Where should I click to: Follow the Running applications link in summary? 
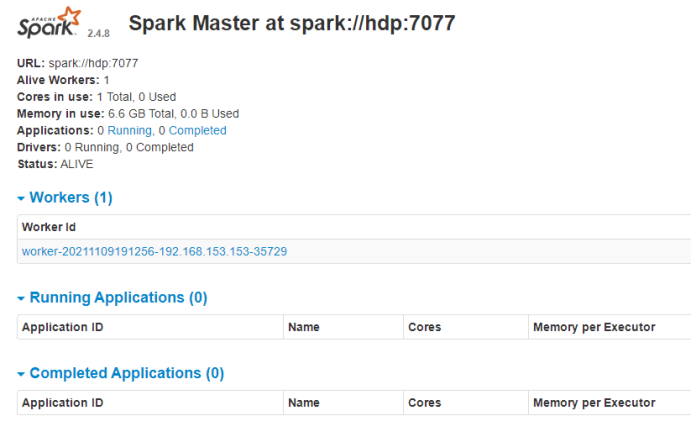coord(130,131)
